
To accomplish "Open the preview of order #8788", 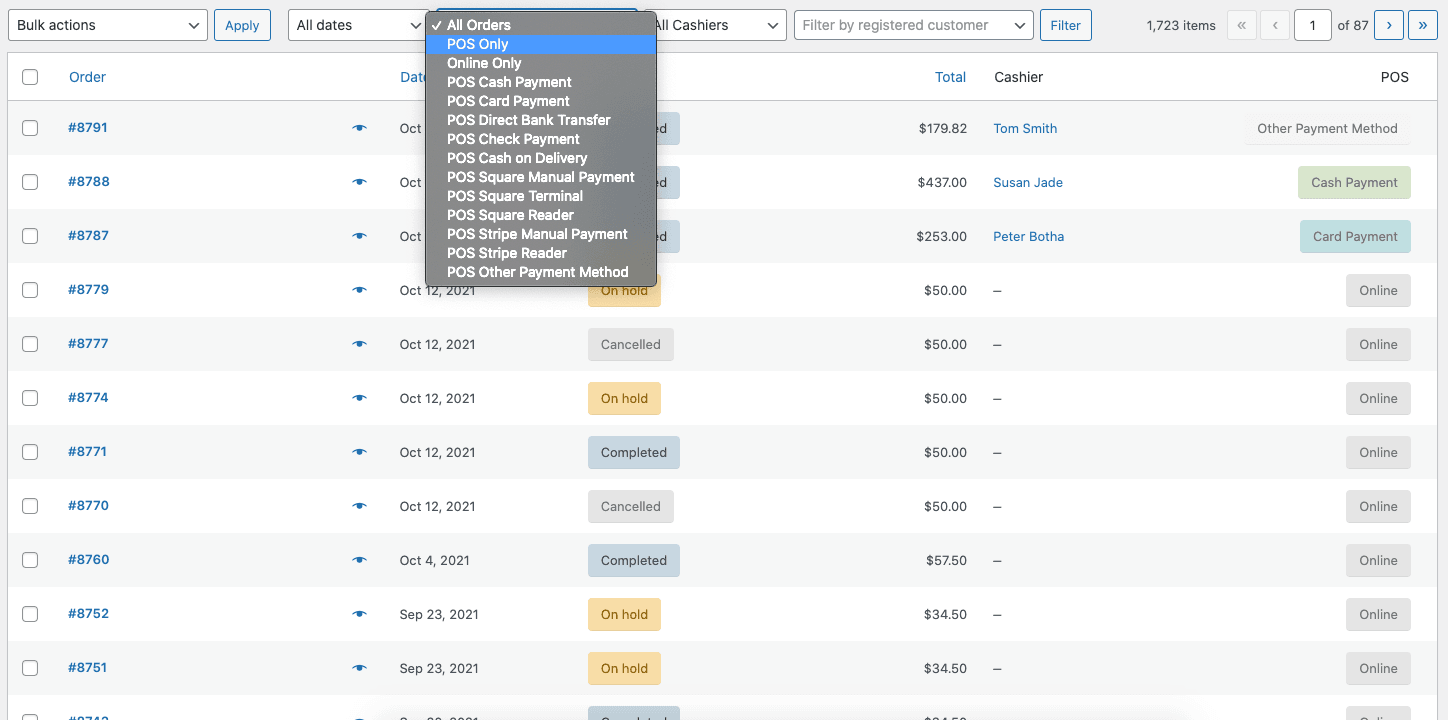I will [359, 182].
